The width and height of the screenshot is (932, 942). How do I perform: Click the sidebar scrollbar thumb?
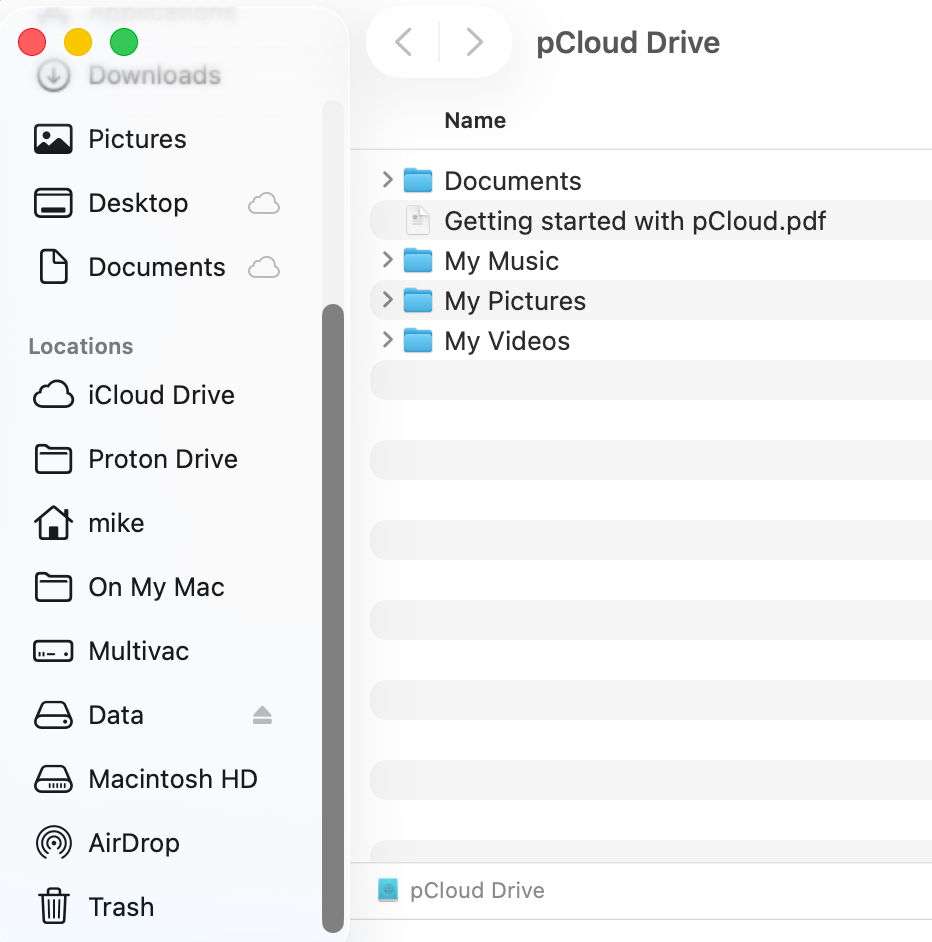coord(333,619)
